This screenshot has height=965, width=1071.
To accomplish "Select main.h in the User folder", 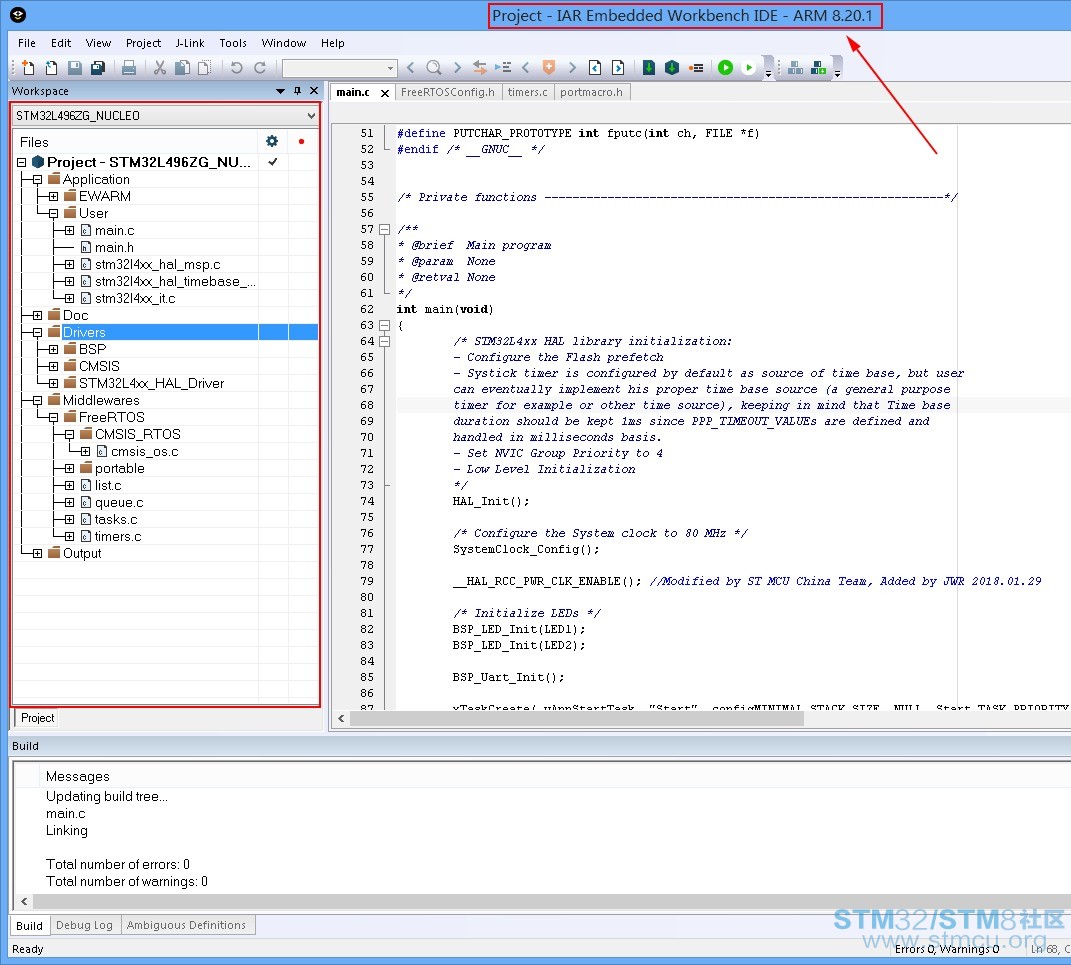I will click(x=114, y=247).
